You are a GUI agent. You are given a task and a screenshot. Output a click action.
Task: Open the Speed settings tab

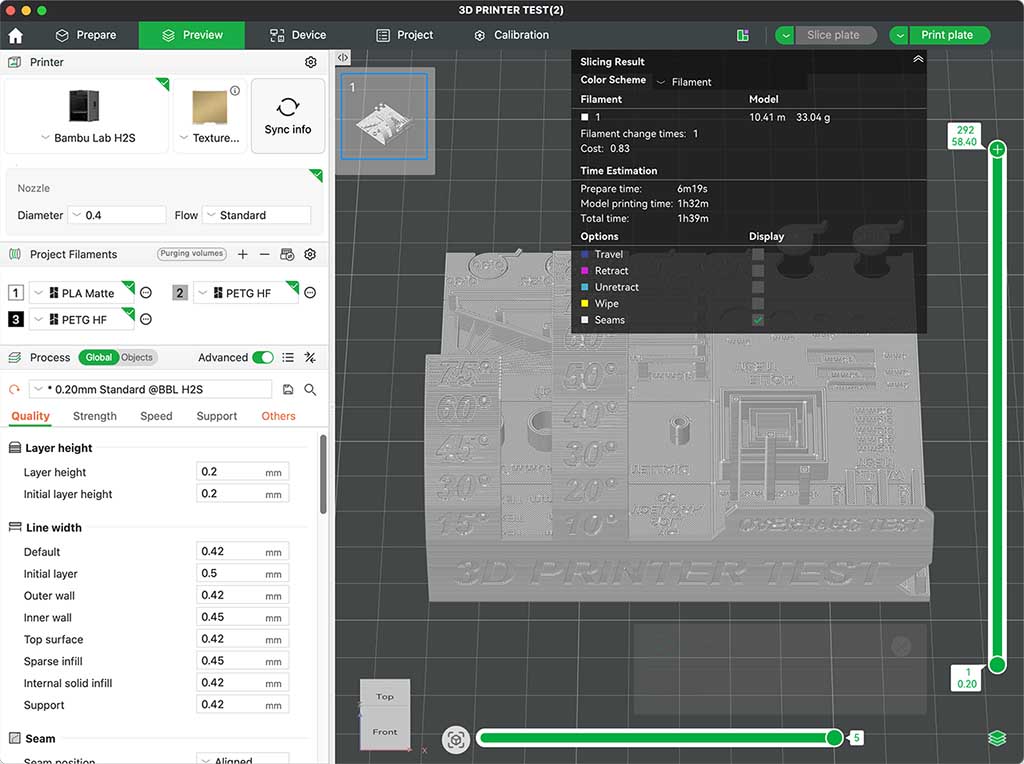156,416
